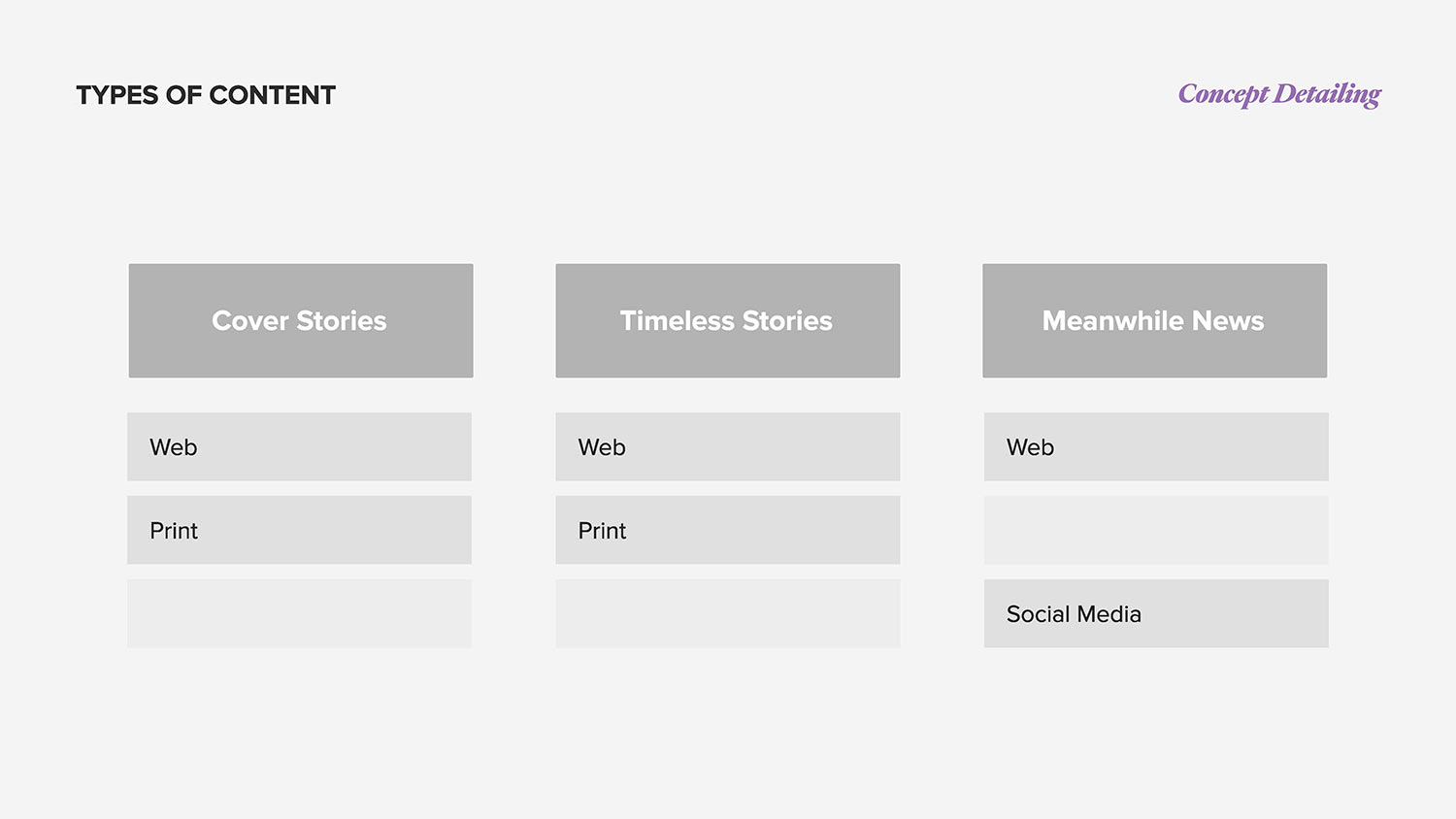Click the word CONTENT in slide title
This screenshot has height=819, width=1456.
point(272,95)
